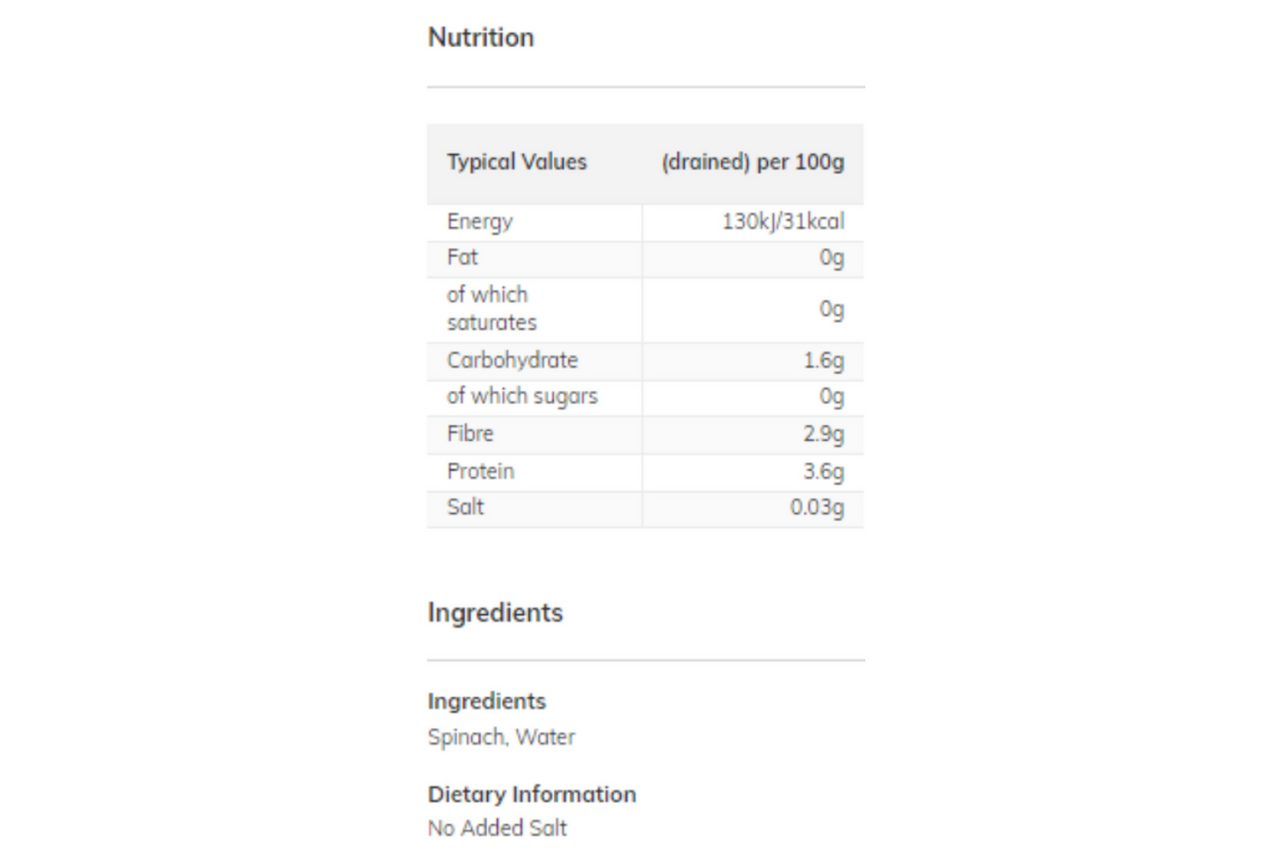1280x853 pixels.
Task: Click the 130kJ/31kcal energy value
Action: [x=784, y=222]
